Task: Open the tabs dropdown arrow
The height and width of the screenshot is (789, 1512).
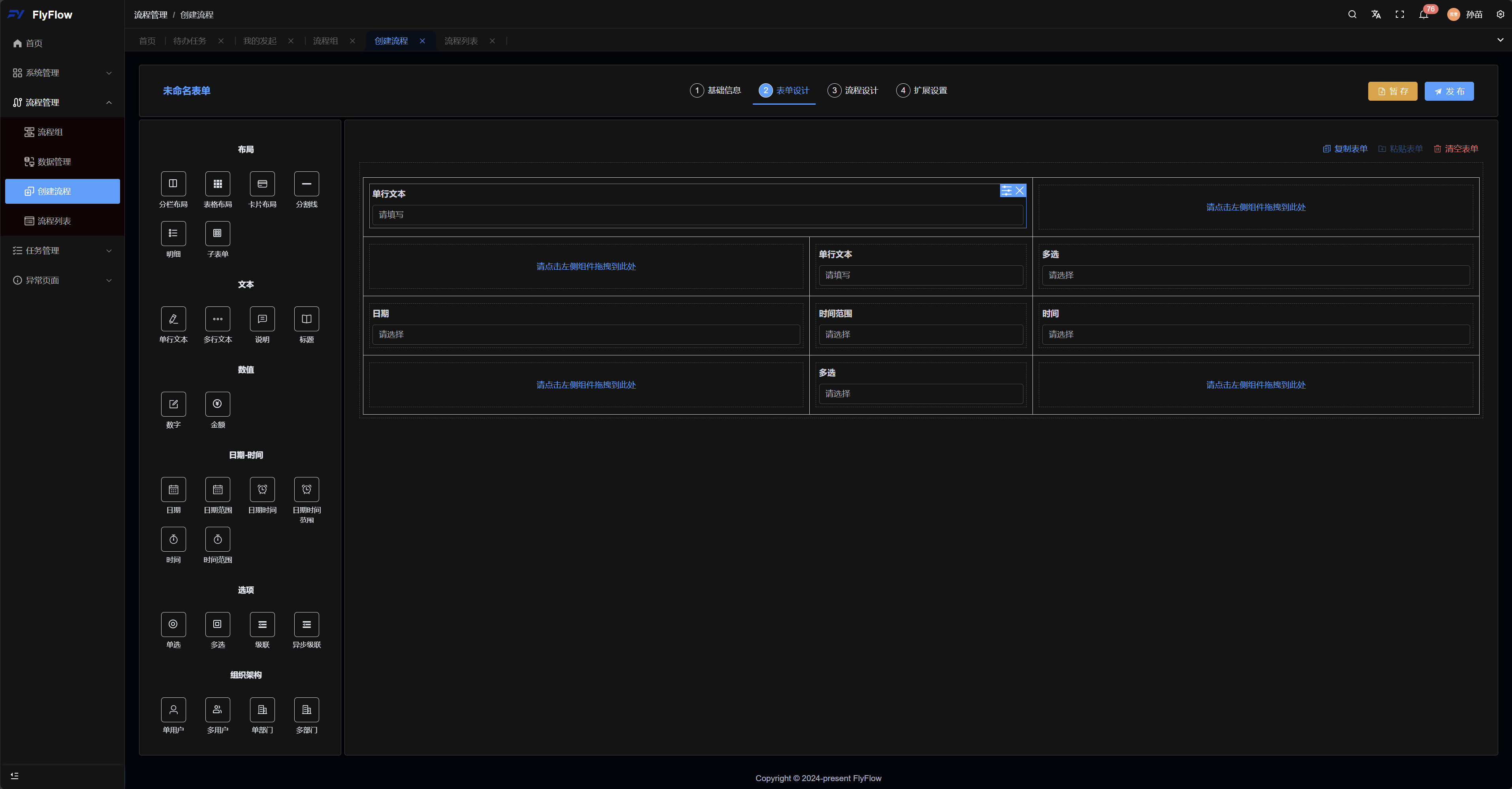Action: pyautogui.click(x=1500, y=40)
